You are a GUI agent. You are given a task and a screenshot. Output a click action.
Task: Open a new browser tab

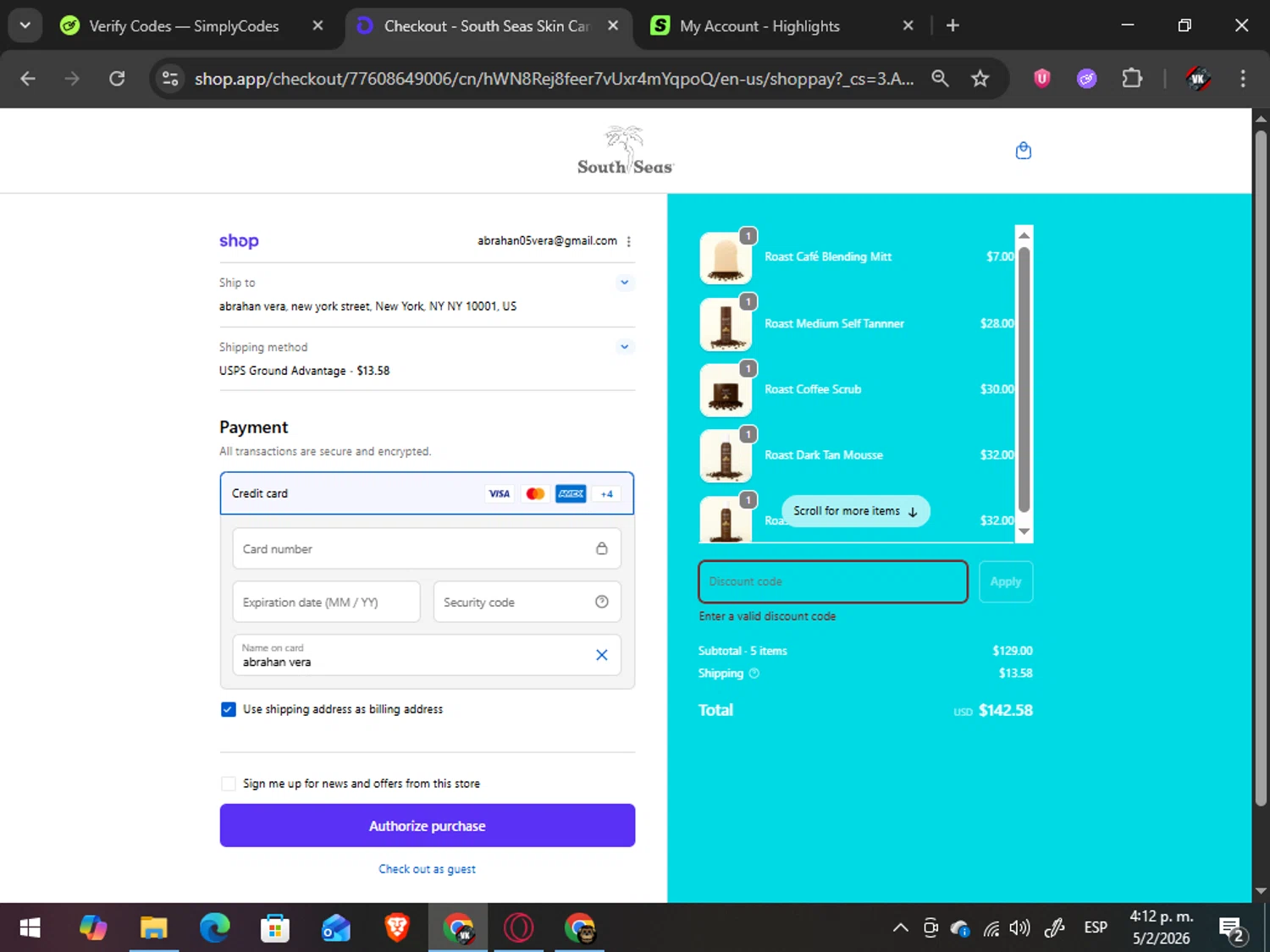952,25
